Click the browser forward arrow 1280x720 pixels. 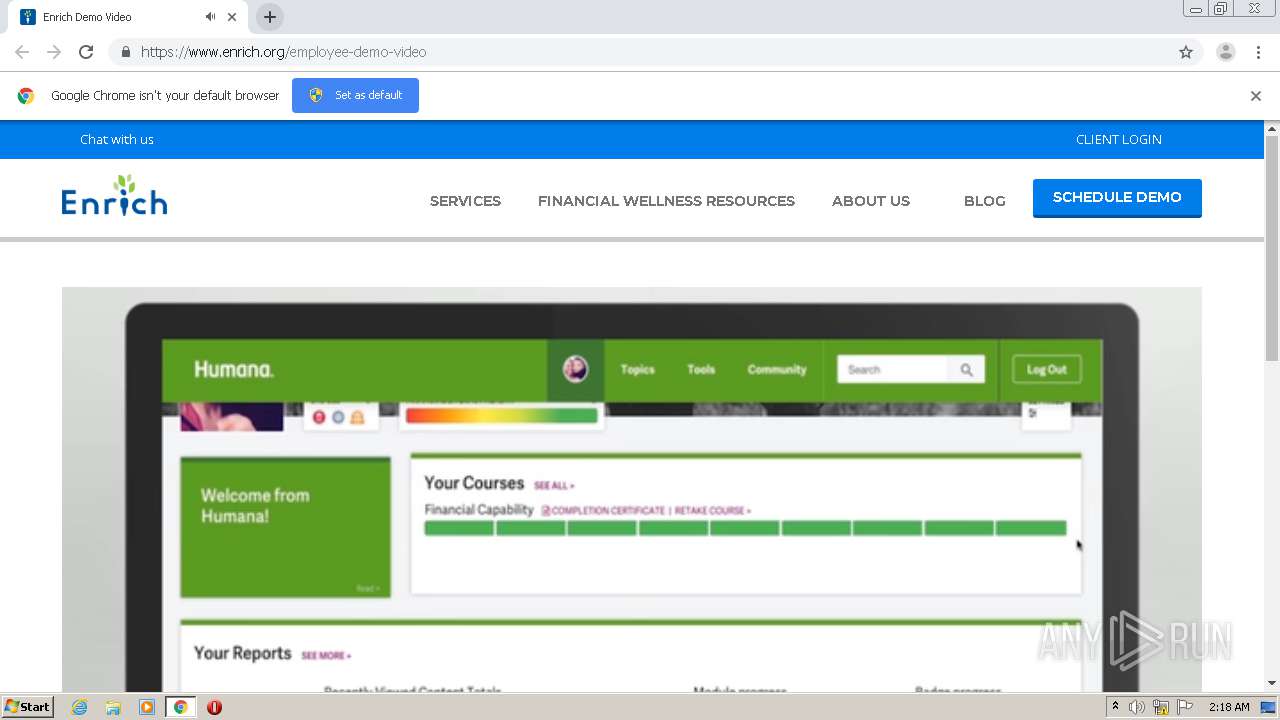coord(54,52)
